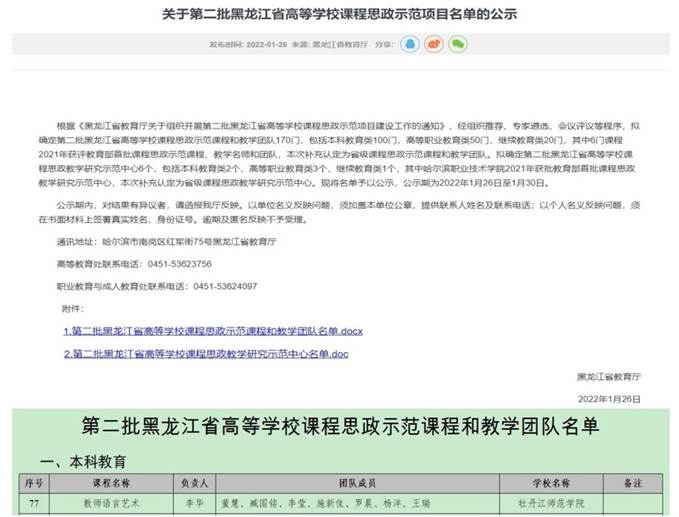Click the 序号 column header

(34, 483)
